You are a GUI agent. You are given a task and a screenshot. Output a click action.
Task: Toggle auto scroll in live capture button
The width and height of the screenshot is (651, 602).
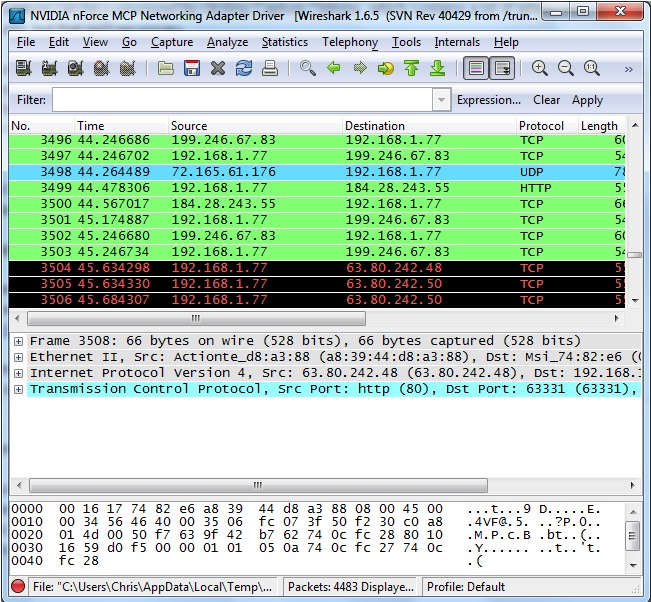click(502, 68)
